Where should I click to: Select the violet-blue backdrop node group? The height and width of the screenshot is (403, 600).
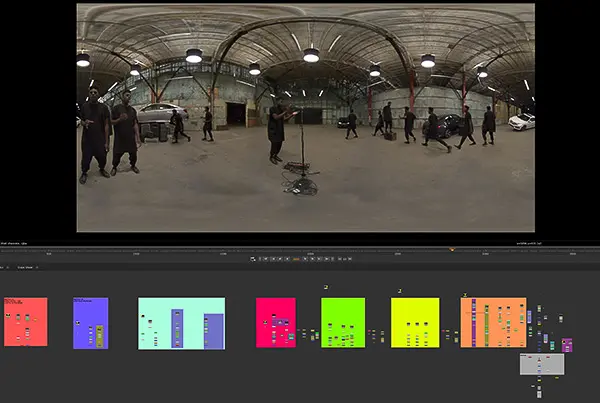point(91,323)
